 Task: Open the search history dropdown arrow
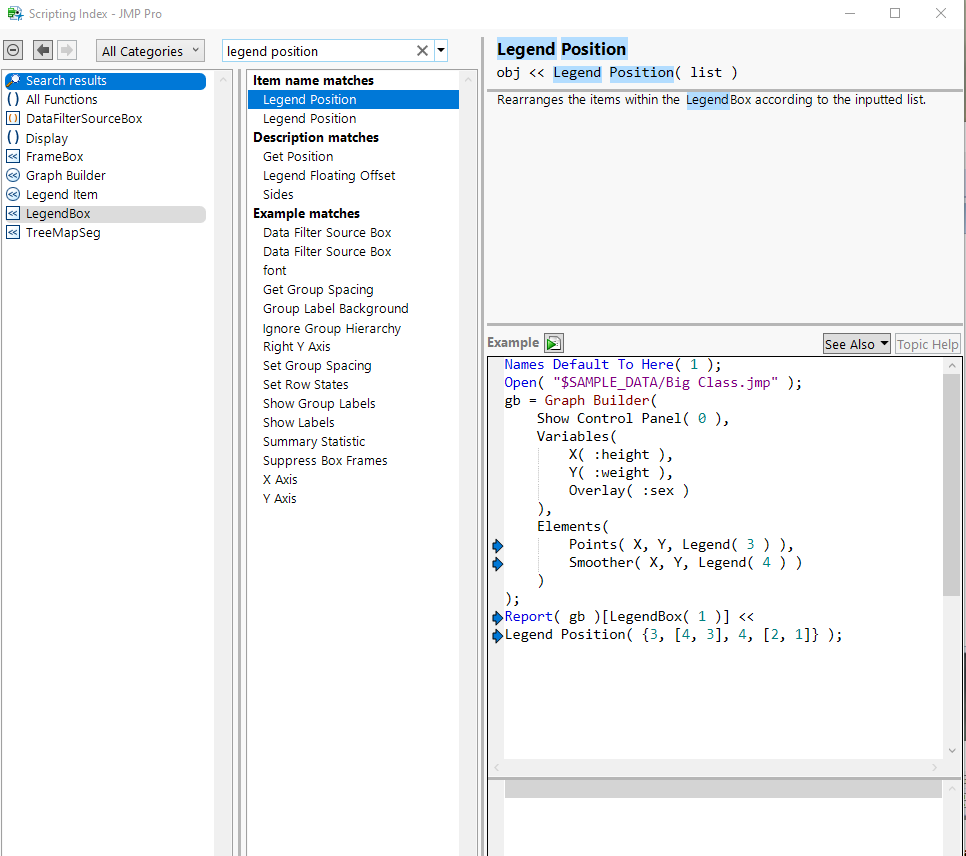click(x=440, y=49)
